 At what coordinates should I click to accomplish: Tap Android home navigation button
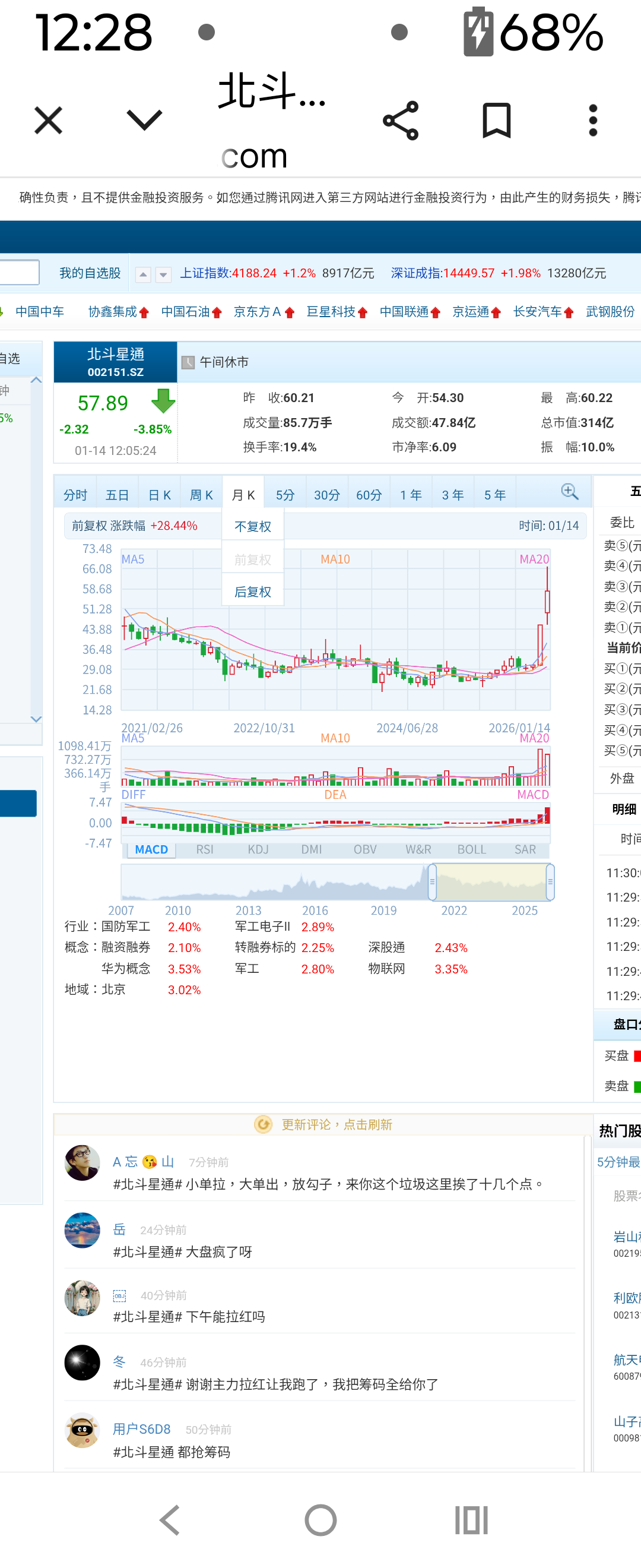coord(320,1520)
